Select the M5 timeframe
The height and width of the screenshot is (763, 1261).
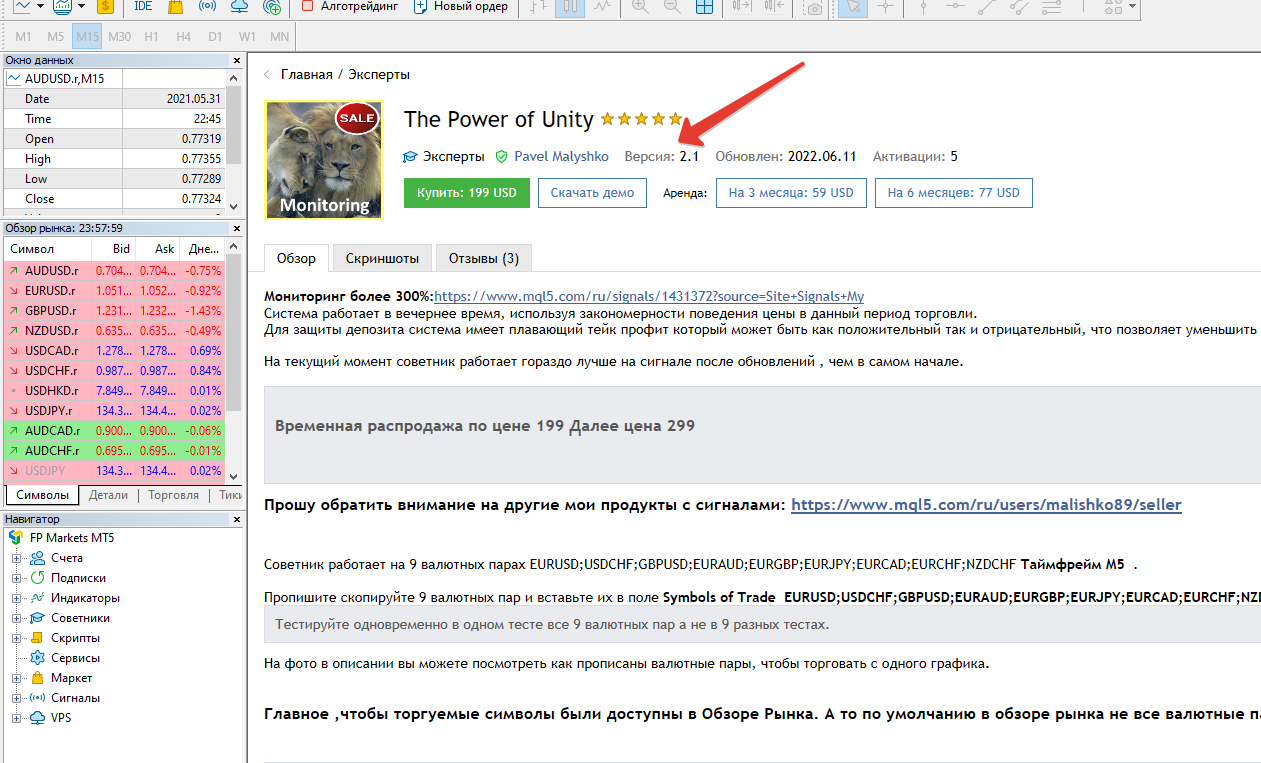[56, 36]
